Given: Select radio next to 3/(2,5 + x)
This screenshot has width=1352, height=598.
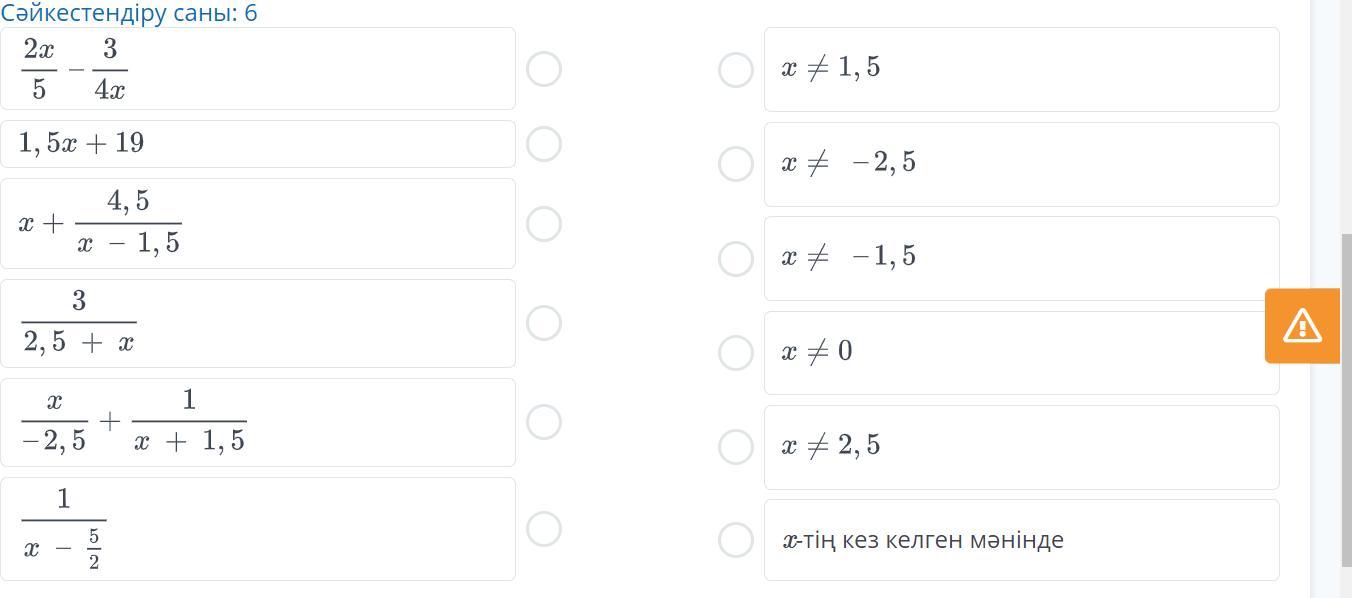Looking at the screenshot, I should pos(543,323).
